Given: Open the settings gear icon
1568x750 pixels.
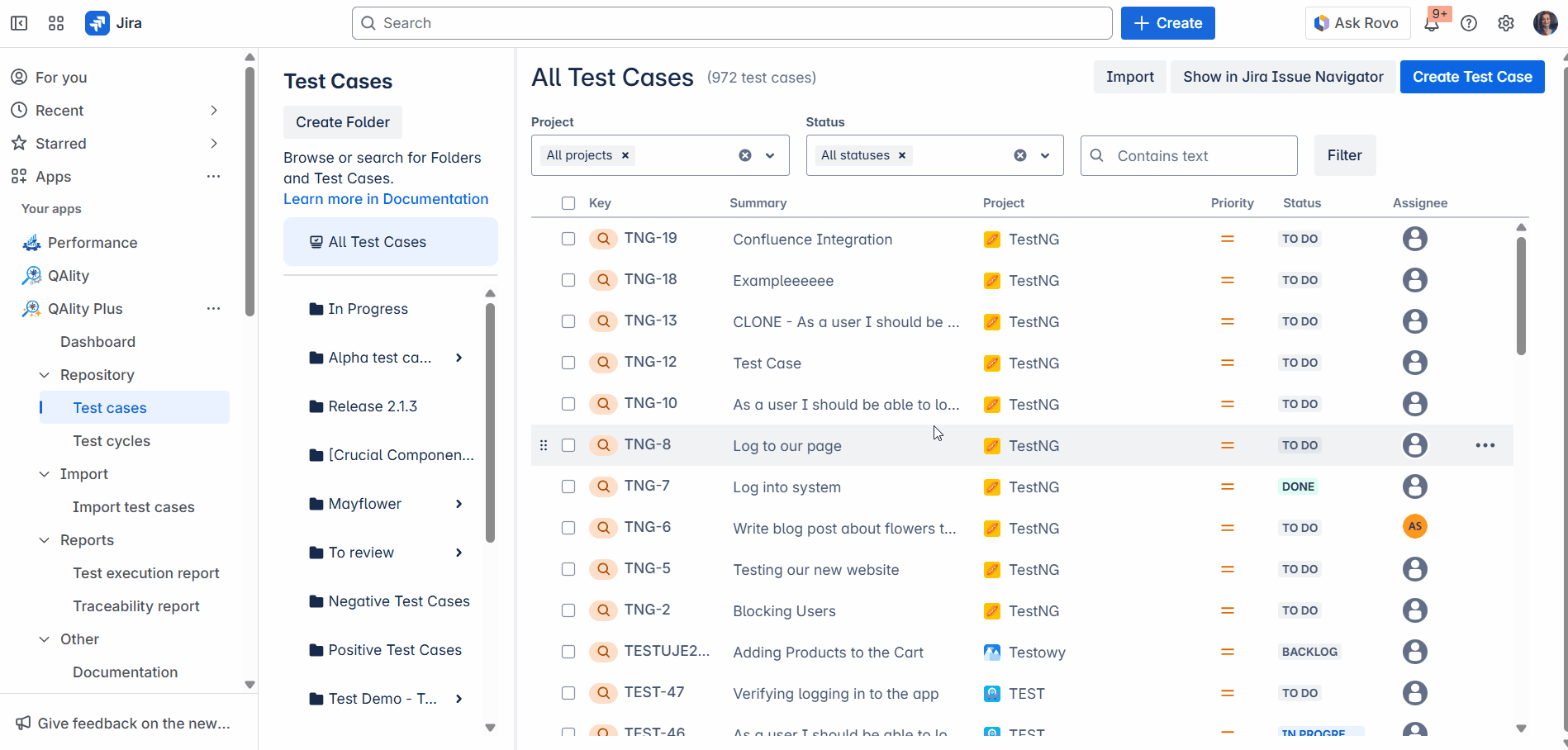Looking at the screenshot, I should click(x=1506, y=23).
